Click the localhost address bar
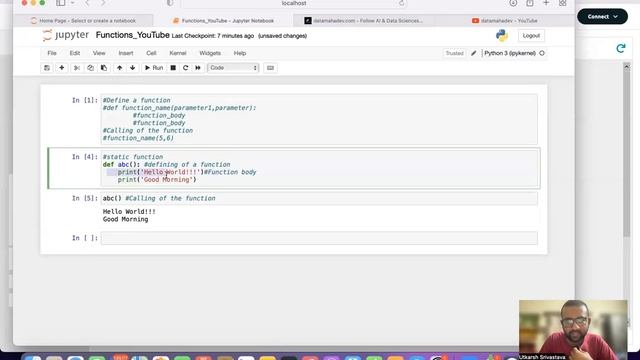 [x=294, y=3]
